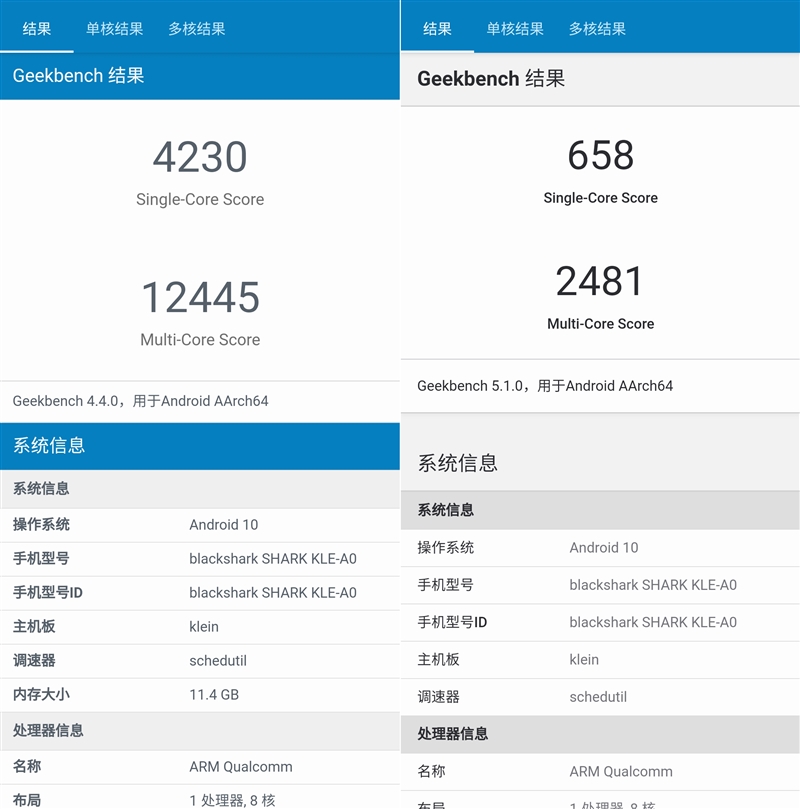The width and height of the screenshot is (800, 809).
Task: Click 调速器 label in left panel
Action: [34, 660]
